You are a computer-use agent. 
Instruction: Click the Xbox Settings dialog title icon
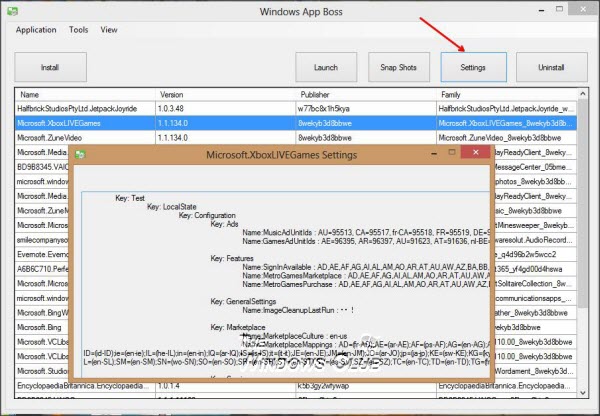tap(80, 155)
